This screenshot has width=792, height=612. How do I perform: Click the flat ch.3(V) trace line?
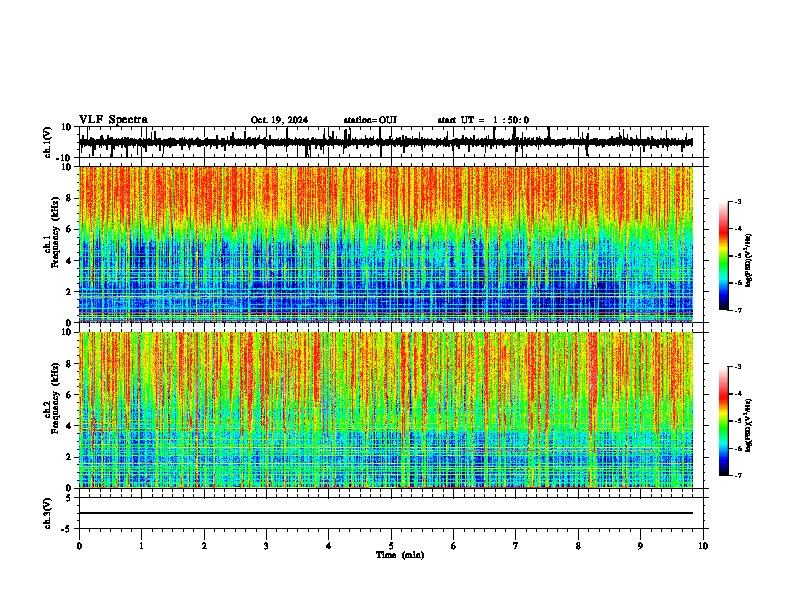pos(386,513)
